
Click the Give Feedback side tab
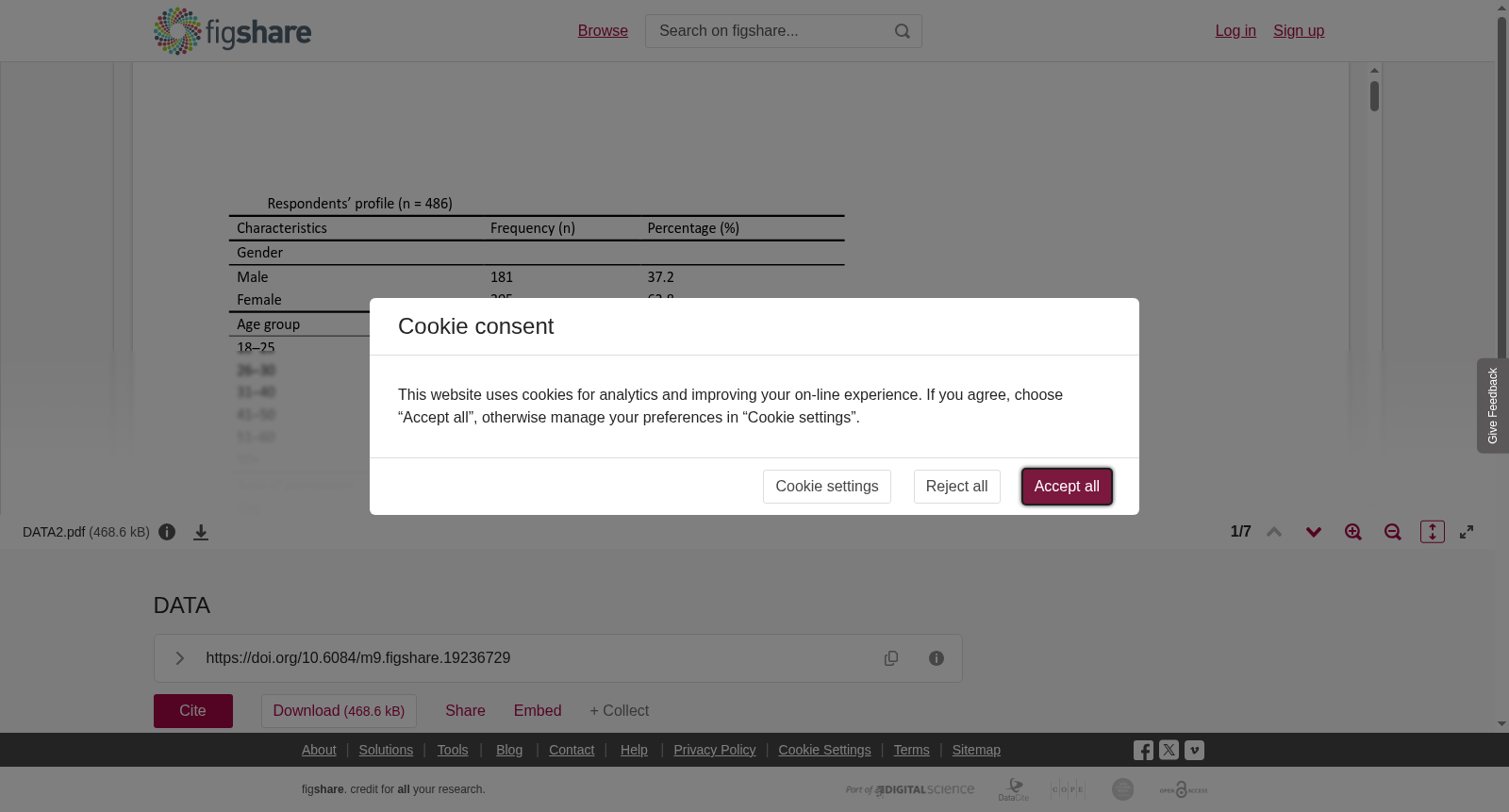coord(1493,406)
